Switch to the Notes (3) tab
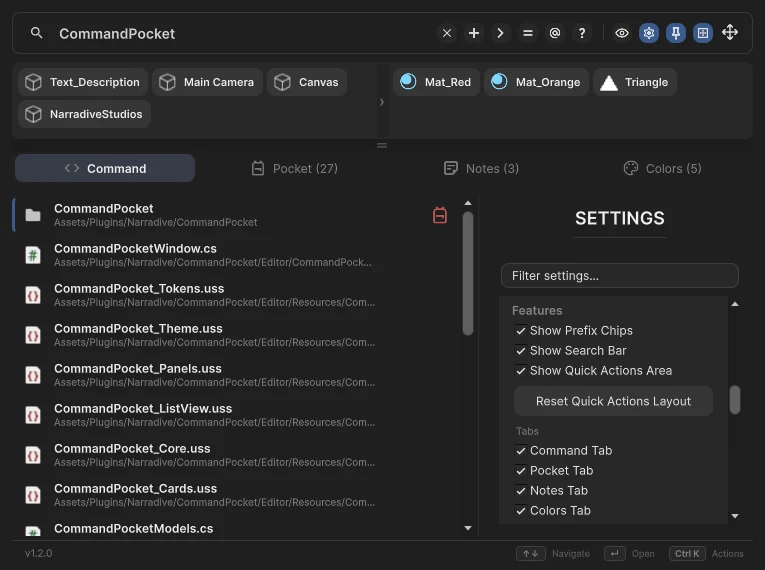Image resolution: width=765 pixels, height=570 pixels. (x=481, y=168)
